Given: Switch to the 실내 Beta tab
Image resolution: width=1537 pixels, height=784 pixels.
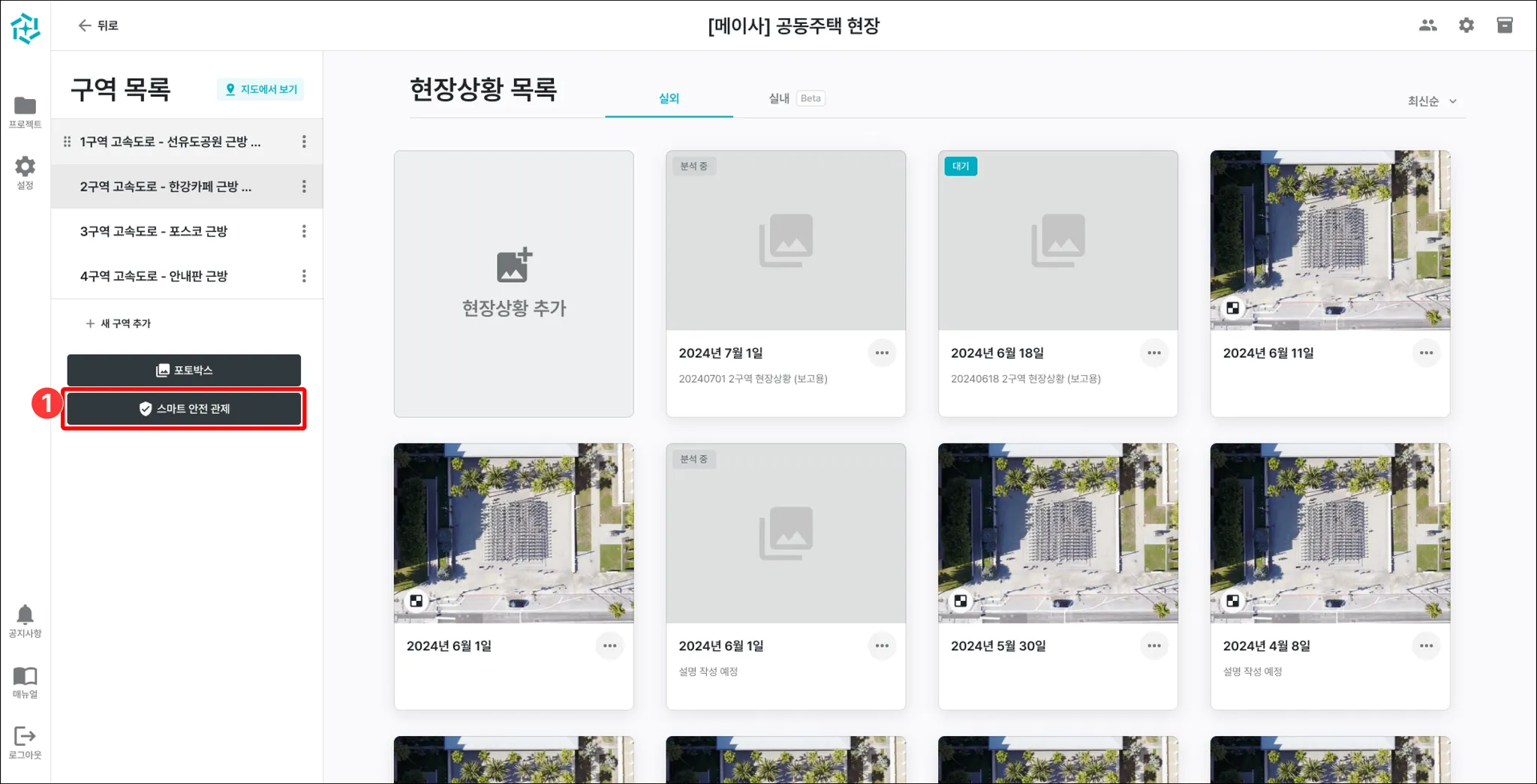Looking at the screenshot, I should click(x=796, y=98).
